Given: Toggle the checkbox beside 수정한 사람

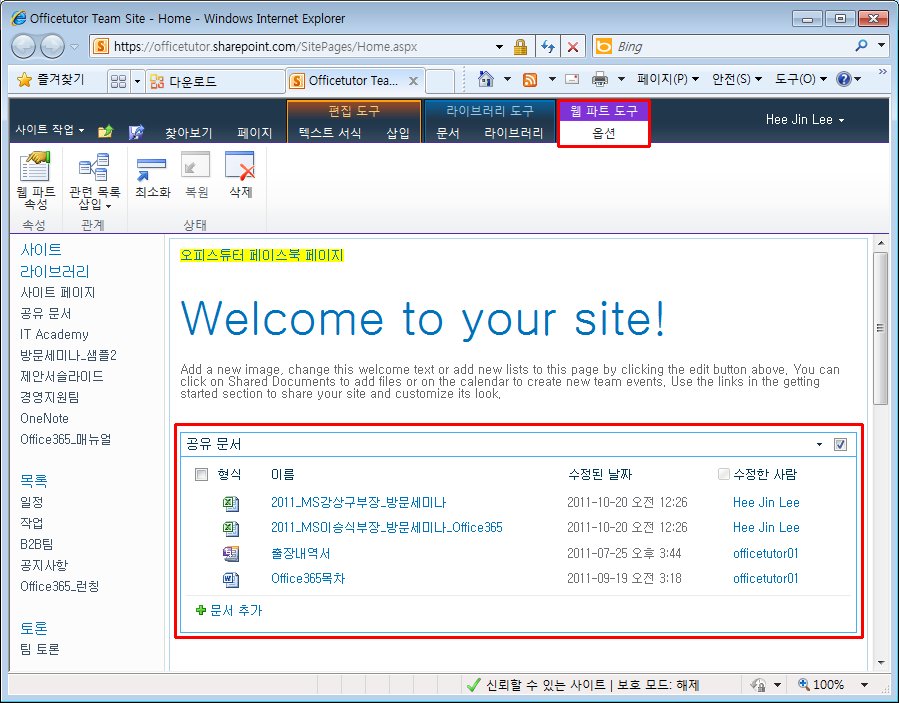Looking at the screenshot, I should tap(724, 474).
